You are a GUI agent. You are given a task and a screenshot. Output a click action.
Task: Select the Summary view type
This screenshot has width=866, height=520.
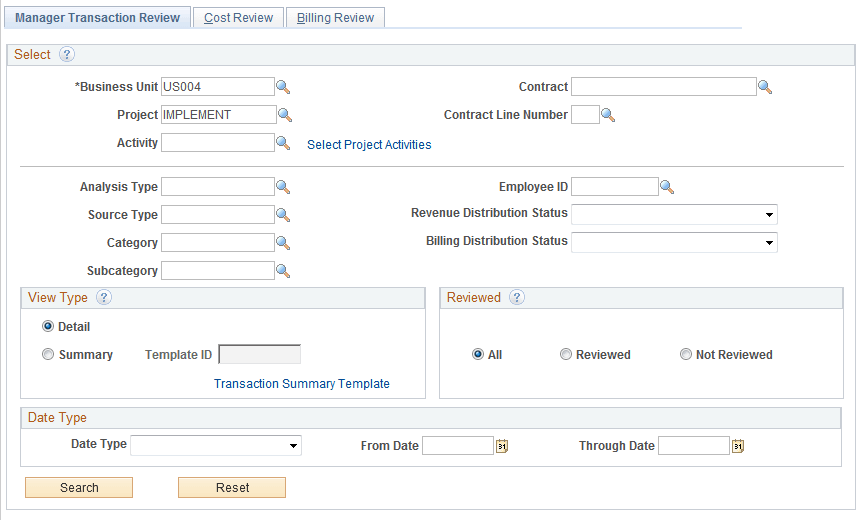48,354
